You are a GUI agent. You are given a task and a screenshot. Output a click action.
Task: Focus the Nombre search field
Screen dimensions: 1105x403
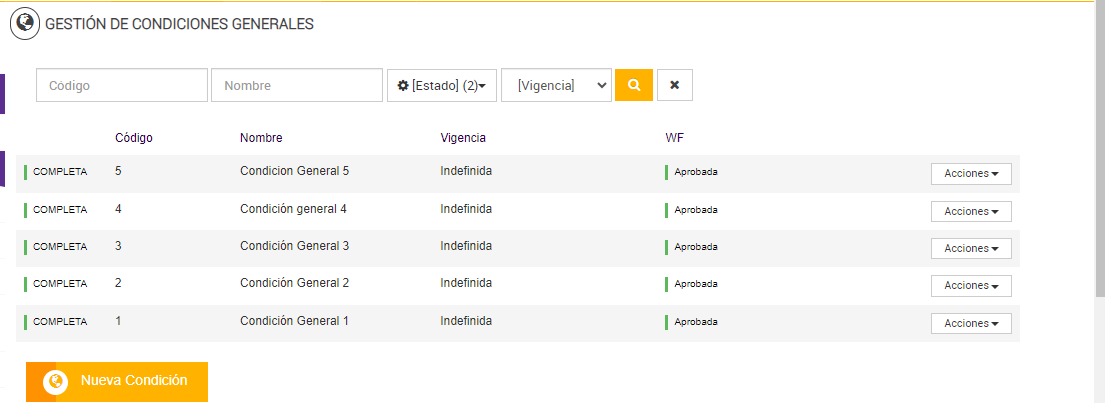click(297, 86)
